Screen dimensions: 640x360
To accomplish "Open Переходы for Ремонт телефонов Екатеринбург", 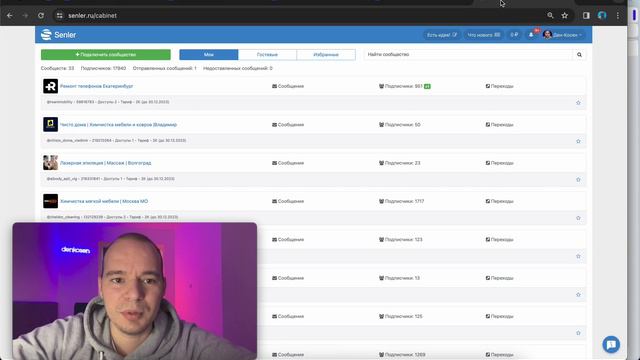I will click(500, 86).
